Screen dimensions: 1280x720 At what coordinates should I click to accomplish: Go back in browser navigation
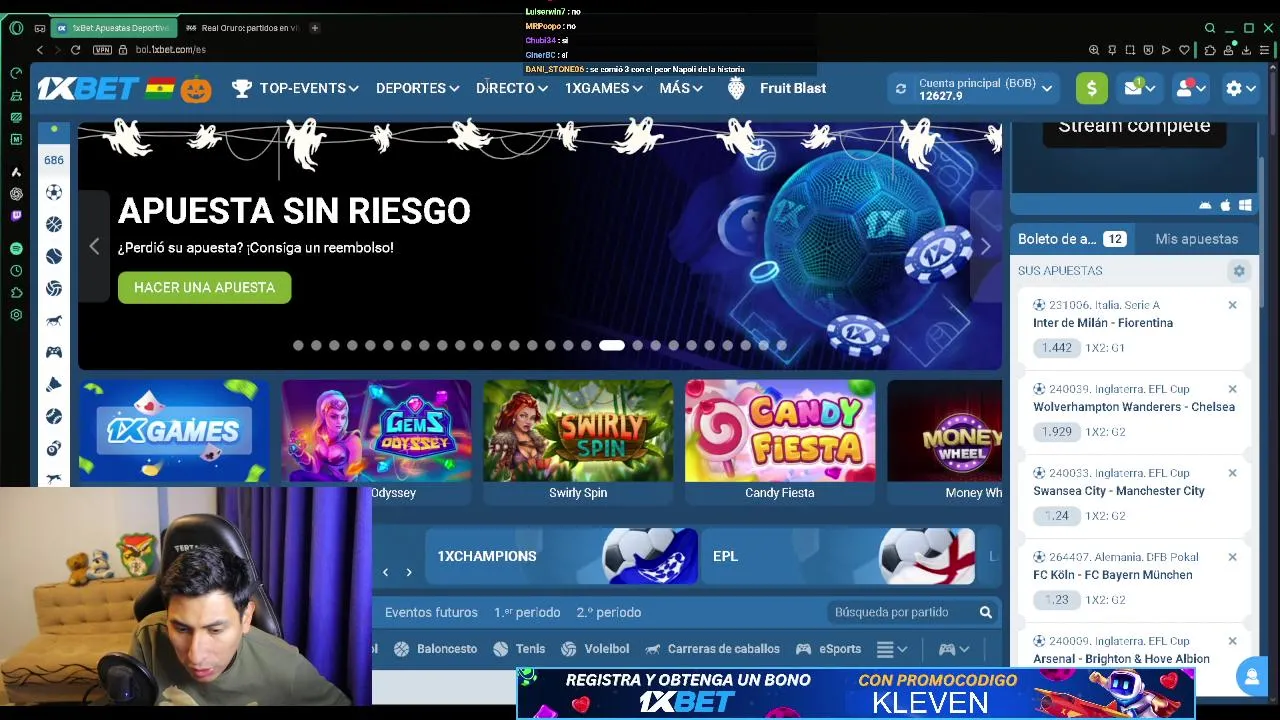(40, 49)
